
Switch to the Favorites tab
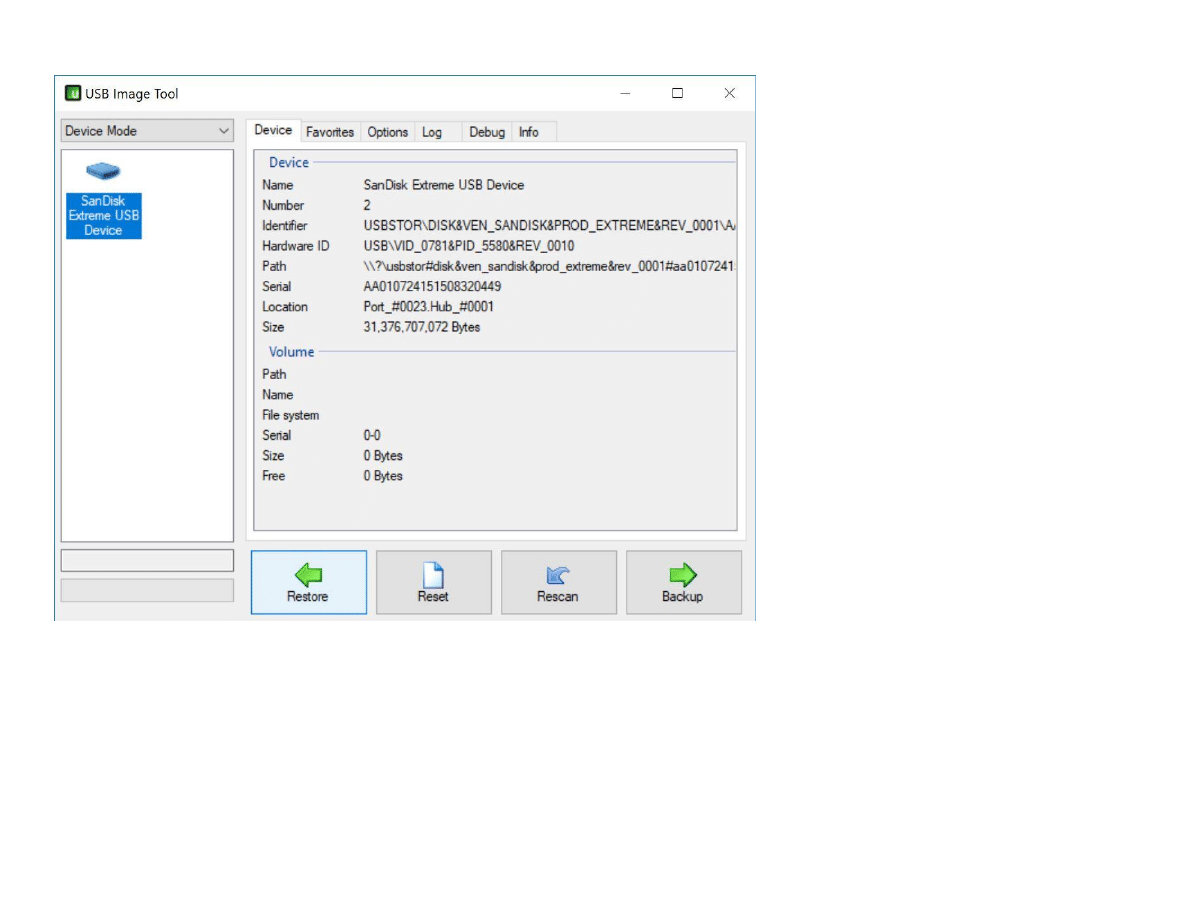pos(330,132)
